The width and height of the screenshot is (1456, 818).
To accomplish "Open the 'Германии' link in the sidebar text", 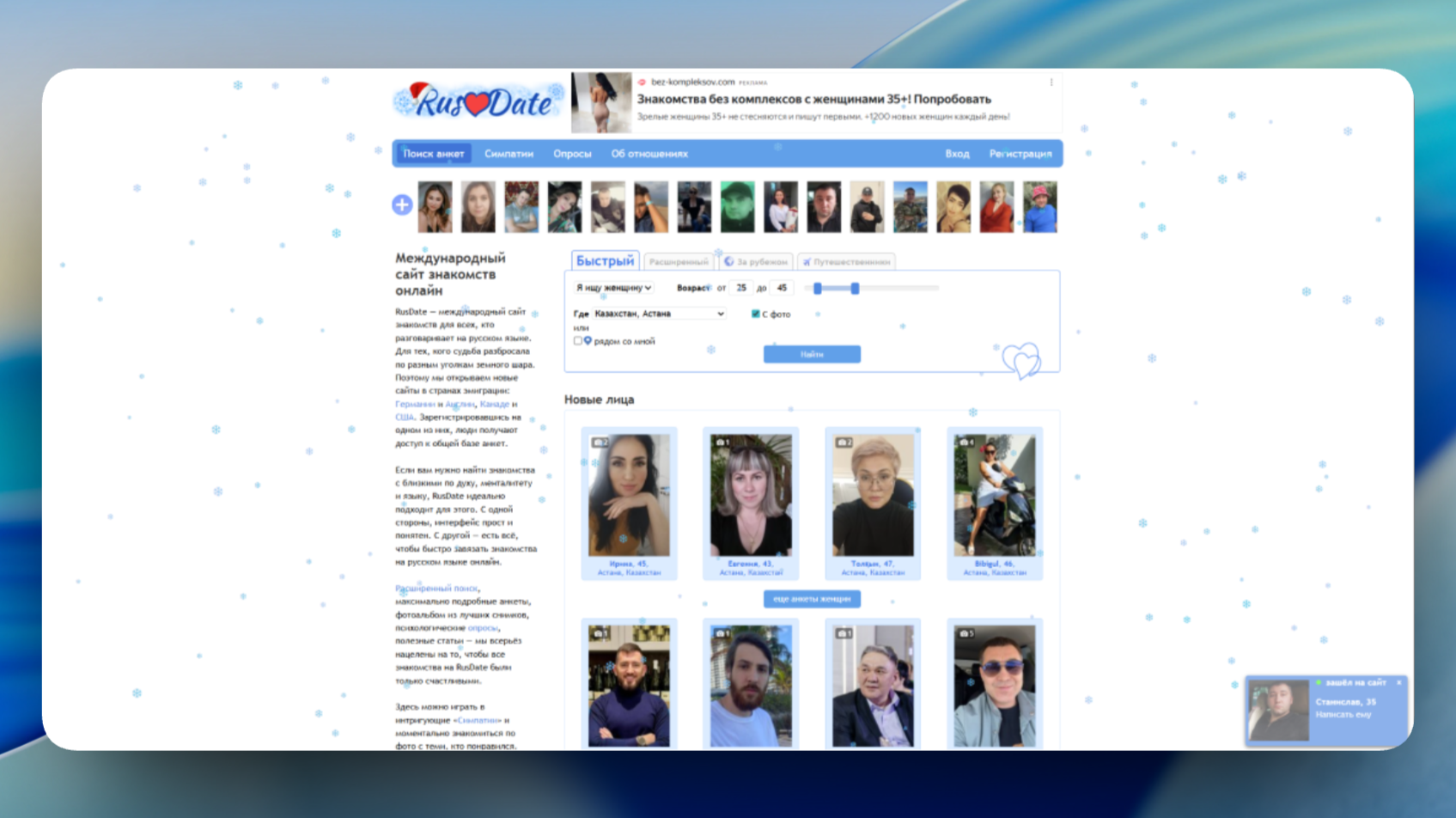I will (x=415, y=404).
